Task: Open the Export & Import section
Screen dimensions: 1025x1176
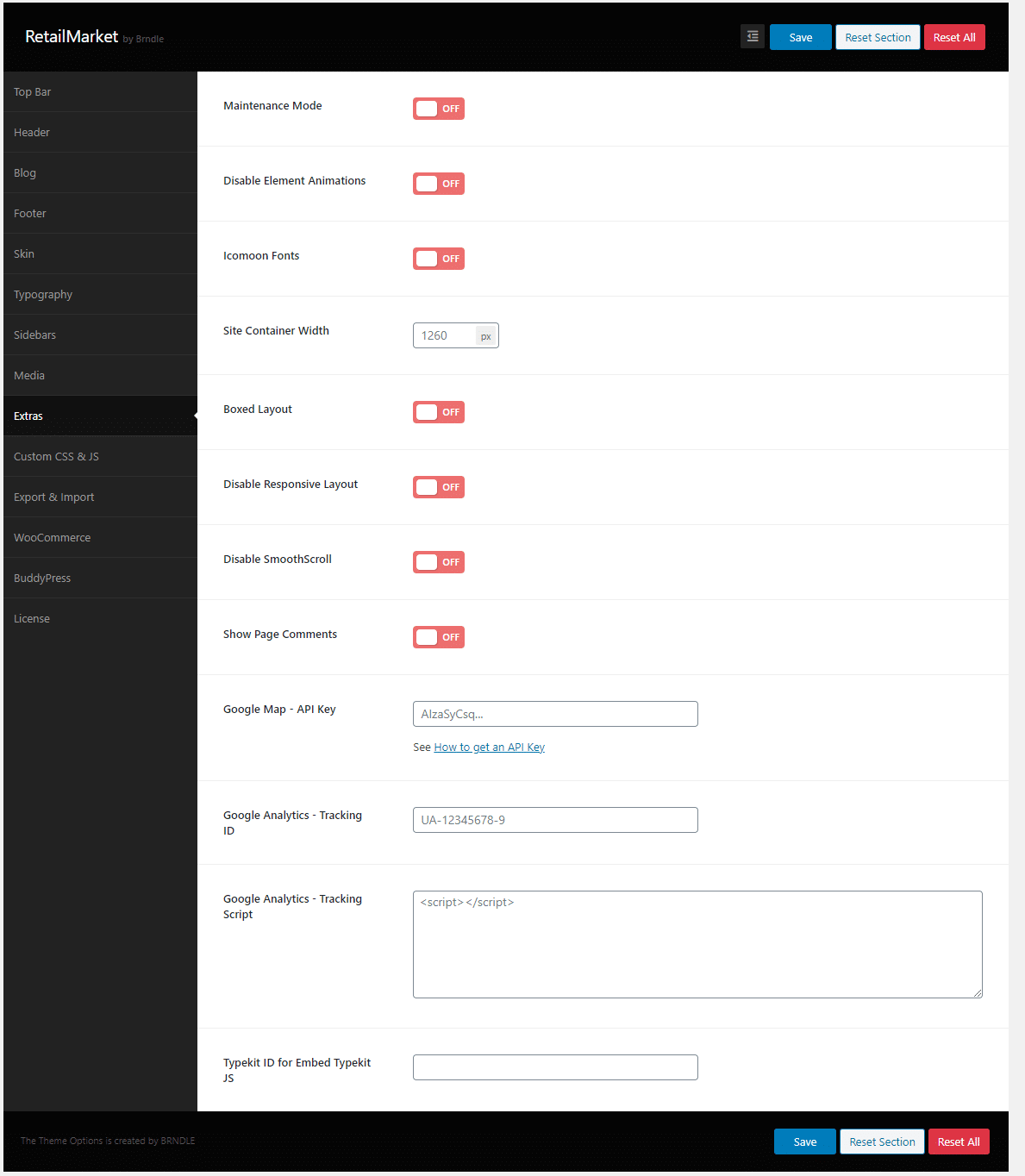Action: [x=100, y=497]
